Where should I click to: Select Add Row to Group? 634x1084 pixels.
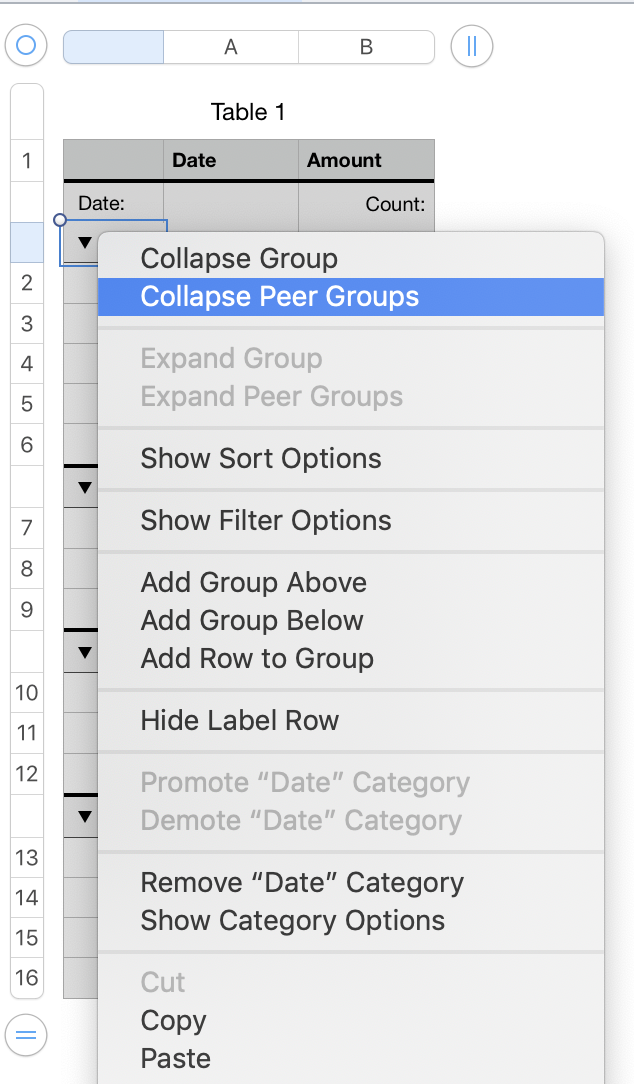tap(257, 658)
